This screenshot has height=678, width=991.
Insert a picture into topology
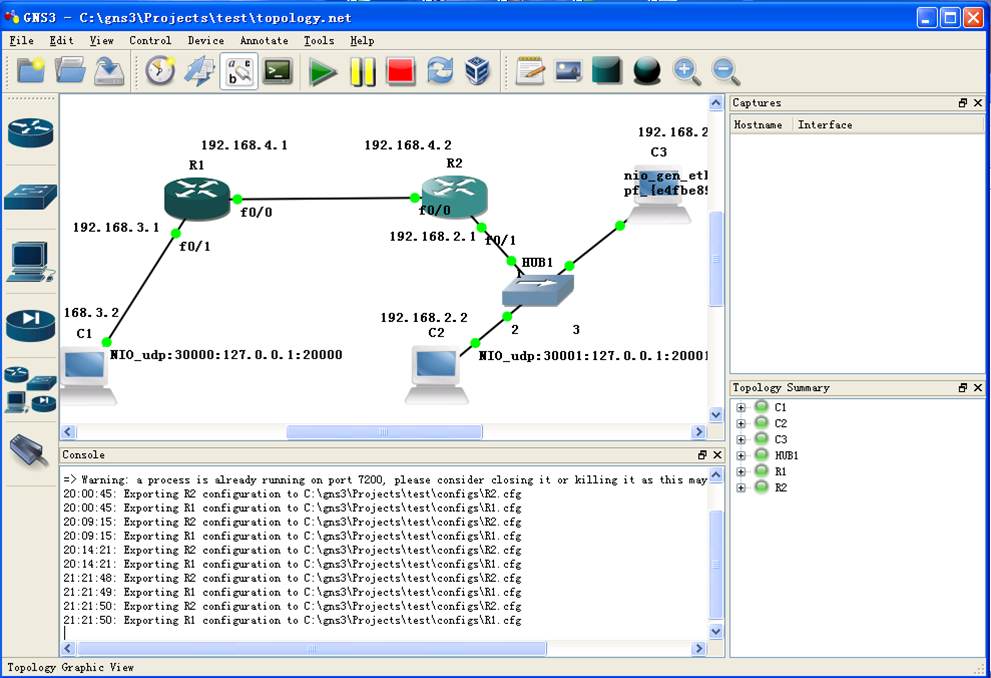pyautogui.click(x=568, y=71)
